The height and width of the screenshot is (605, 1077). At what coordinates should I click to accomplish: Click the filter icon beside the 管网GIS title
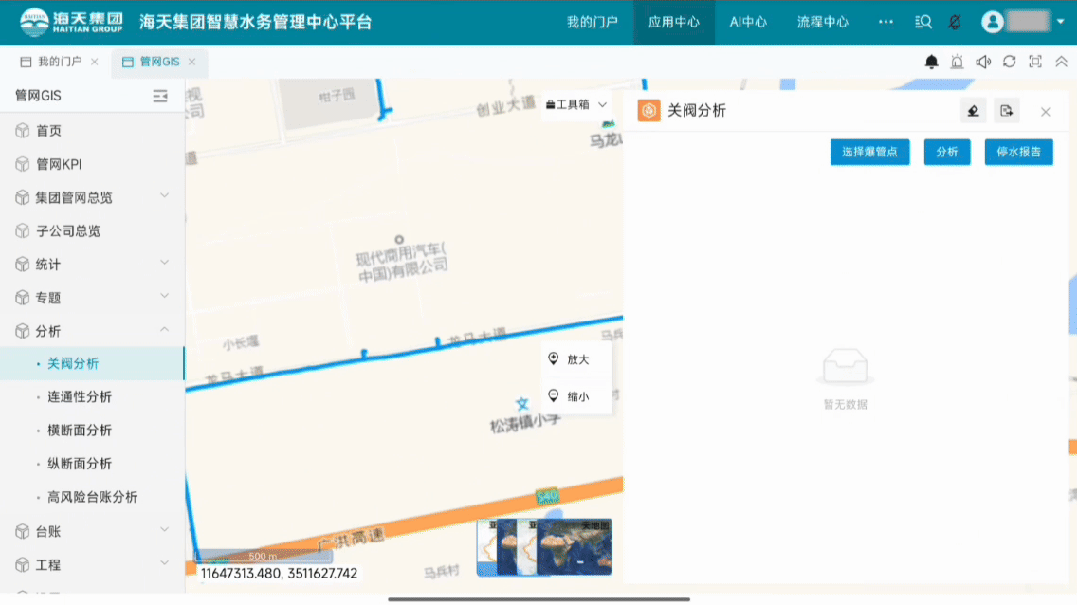[160, 95]
